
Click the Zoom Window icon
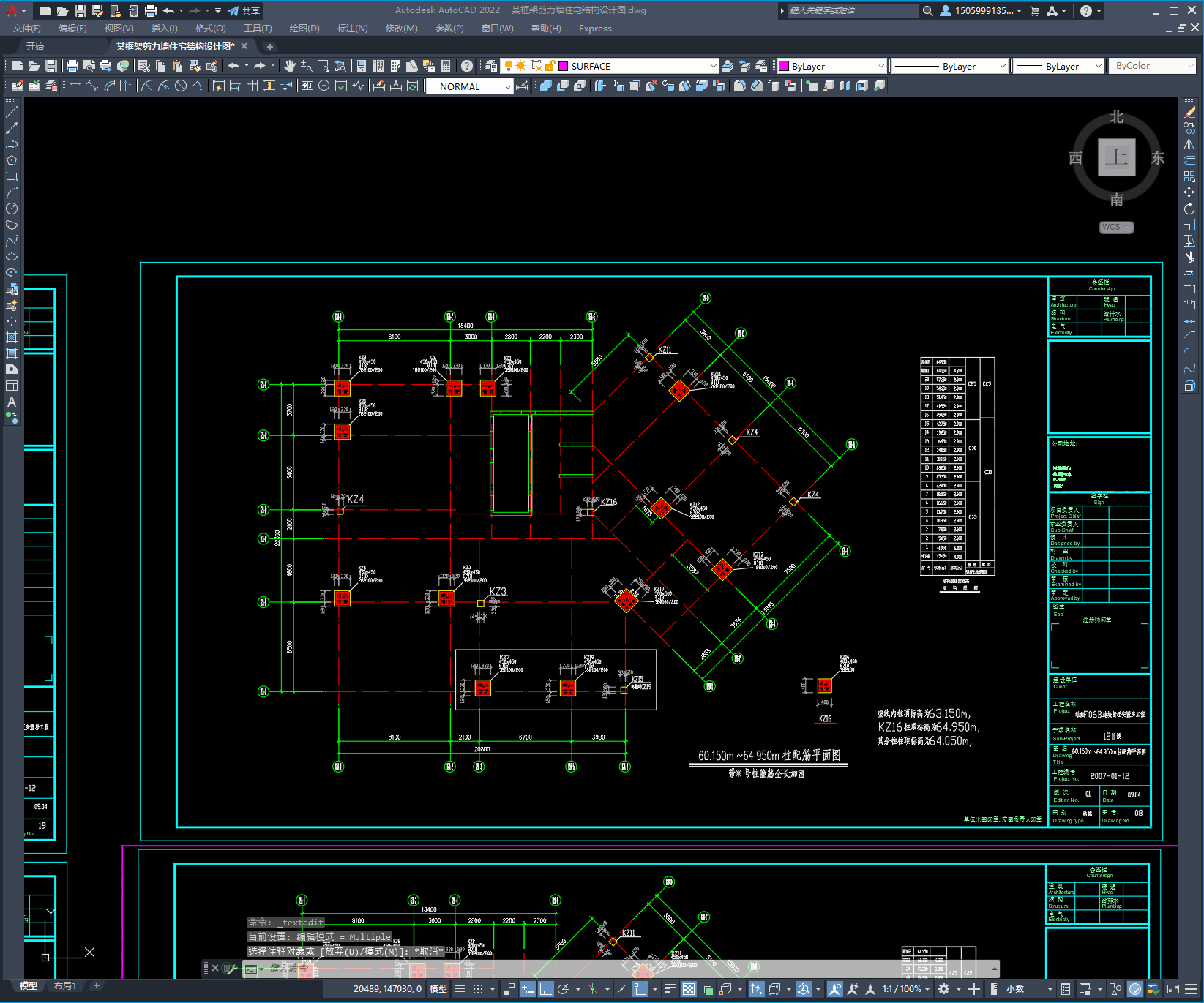tap(323, 66)
